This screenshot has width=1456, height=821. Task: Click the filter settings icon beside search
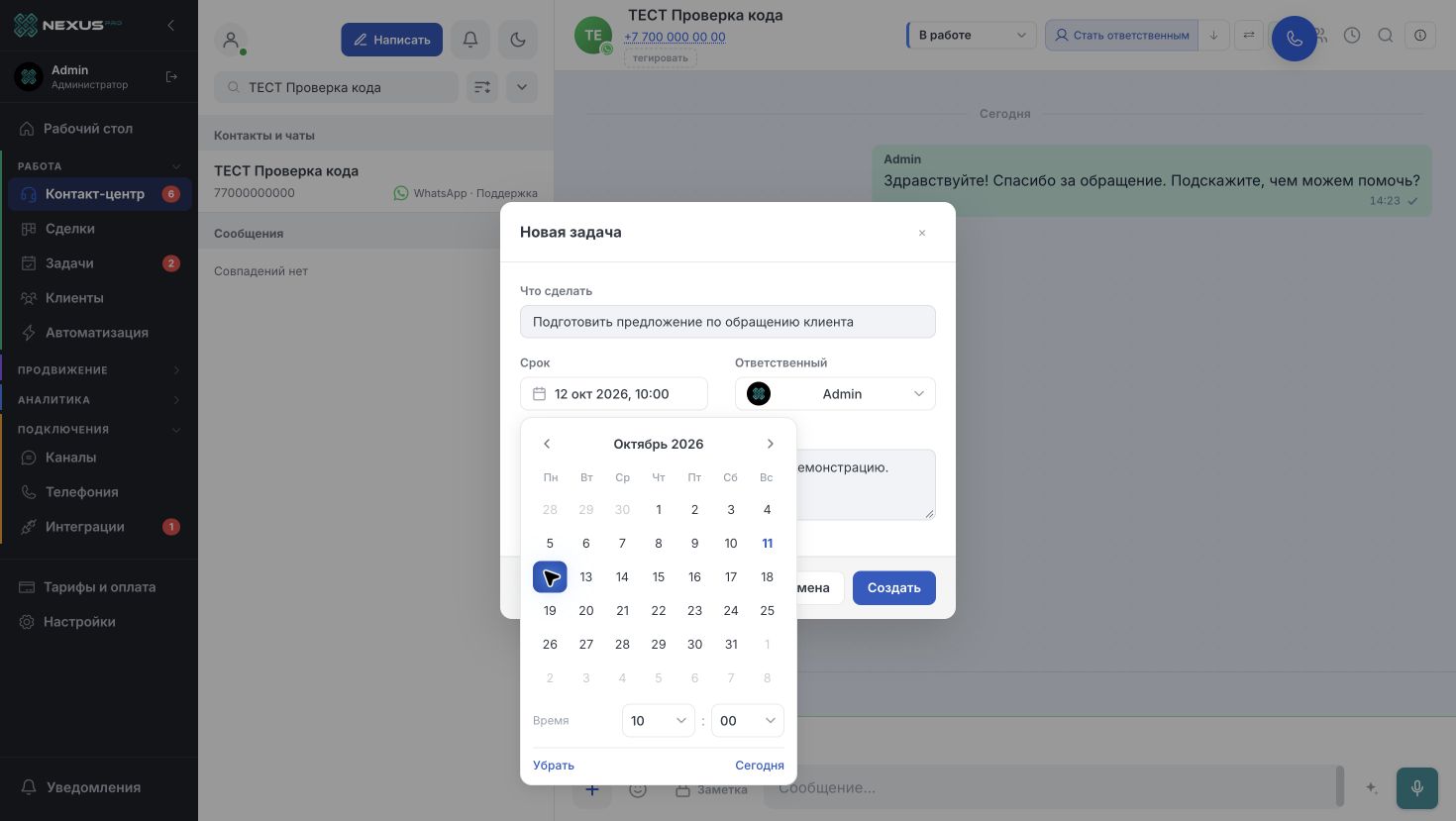[x=482, y=87]
